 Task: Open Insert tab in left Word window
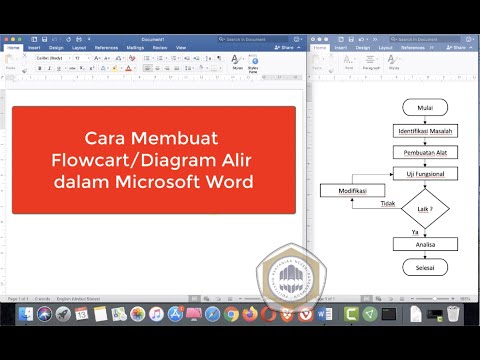tap(34, 48)
